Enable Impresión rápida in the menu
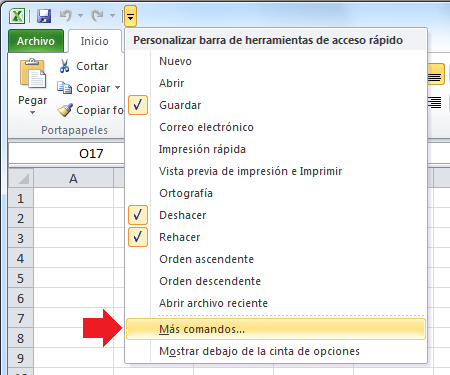The image size is (450, 375). coord(276,149)
